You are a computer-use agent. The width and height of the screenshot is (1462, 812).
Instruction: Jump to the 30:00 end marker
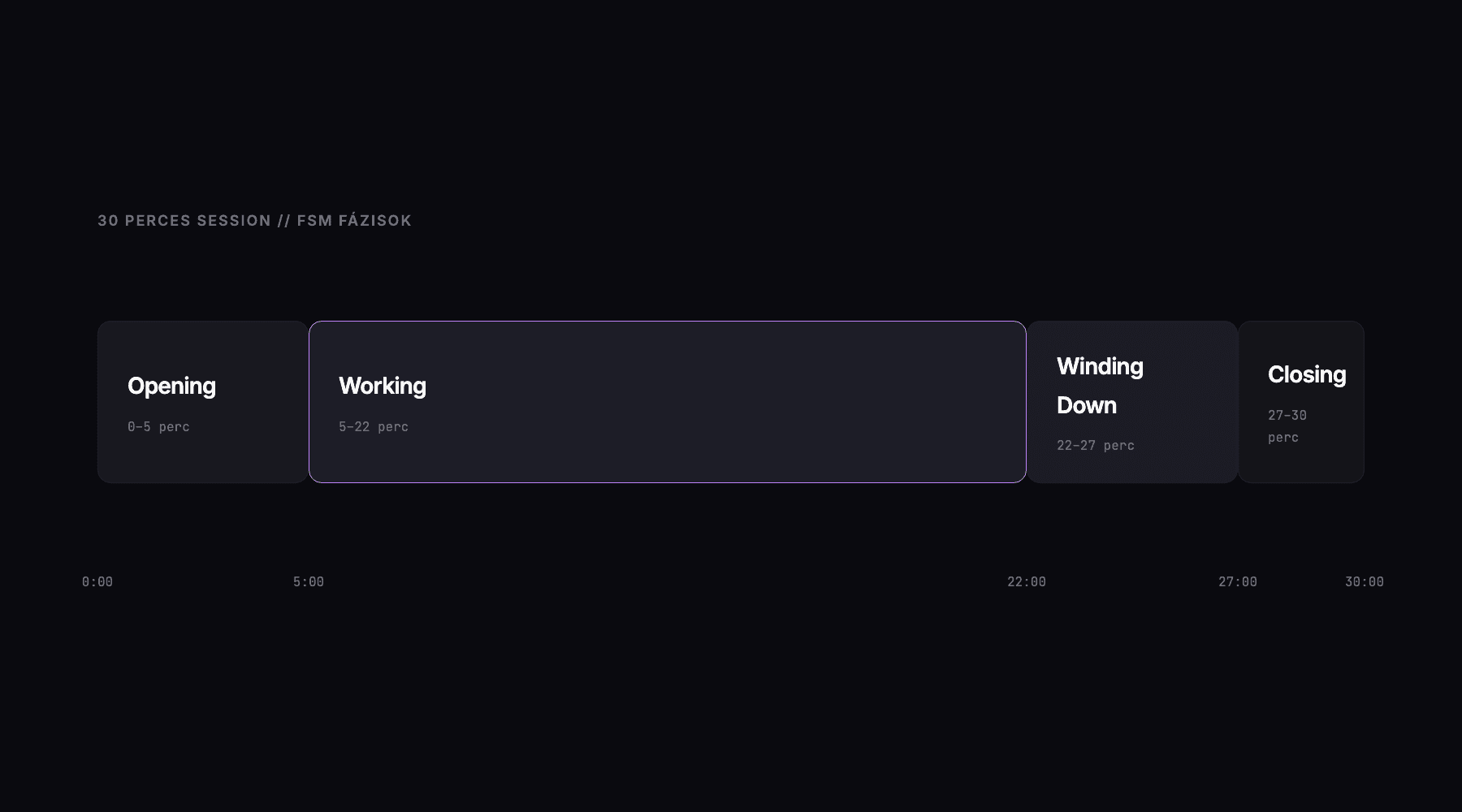click(x=1365, y=581)
